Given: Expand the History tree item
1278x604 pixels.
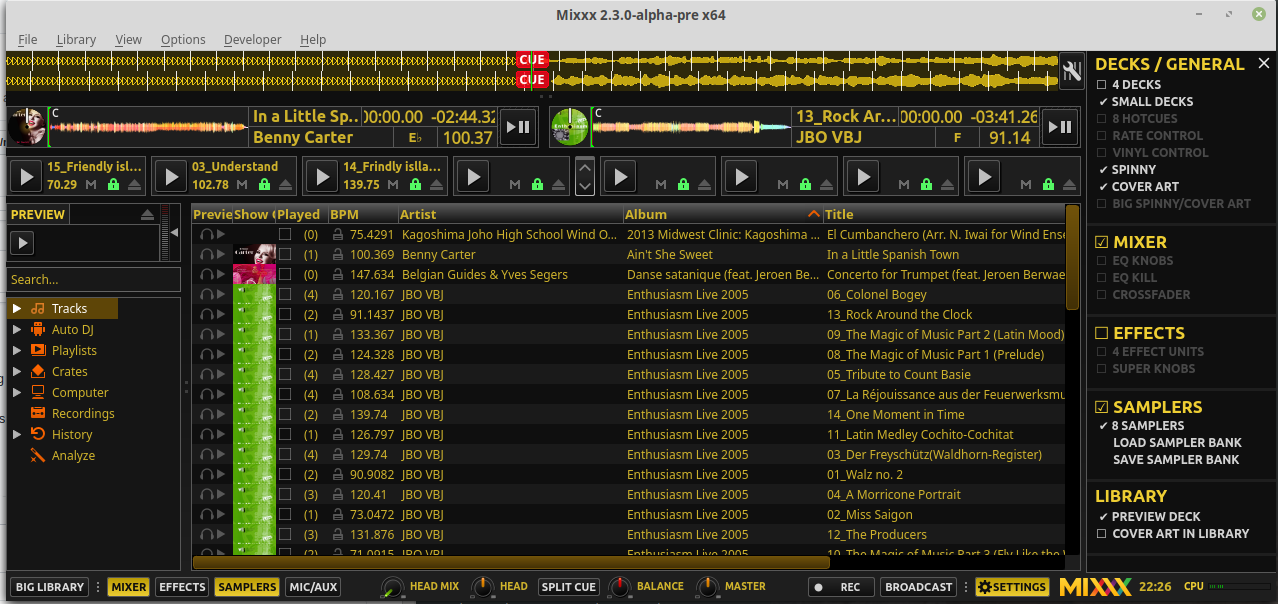Looking at the screenshot, I should 17,435.
